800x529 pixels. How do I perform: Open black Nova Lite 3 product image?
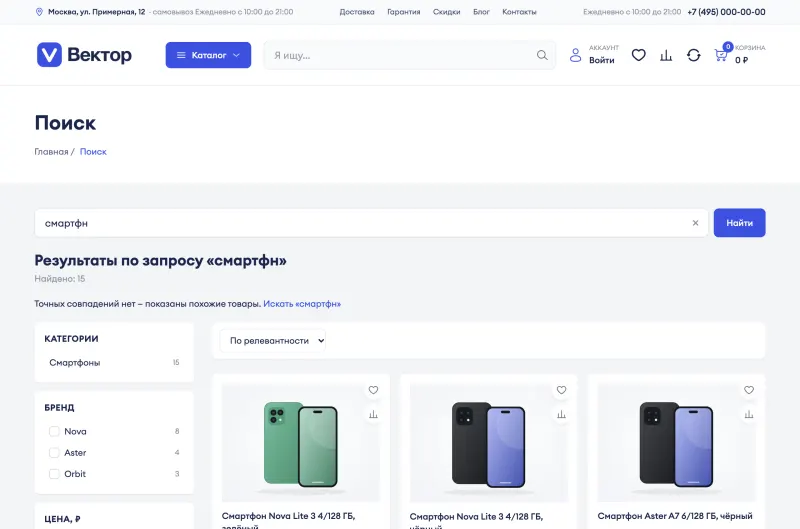488,443
